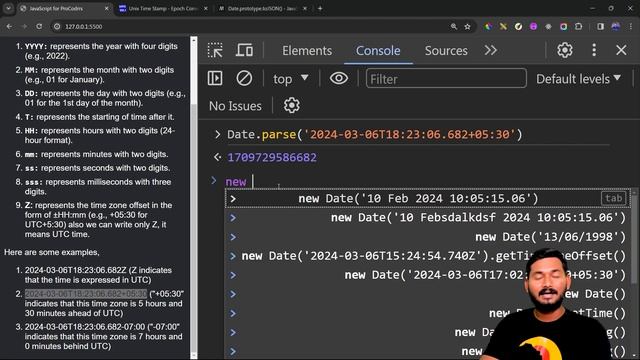Open the top JavaScript context dropdown
This screenshot has width=640, height=360.
pyautogui.click(x=291, y=79)
